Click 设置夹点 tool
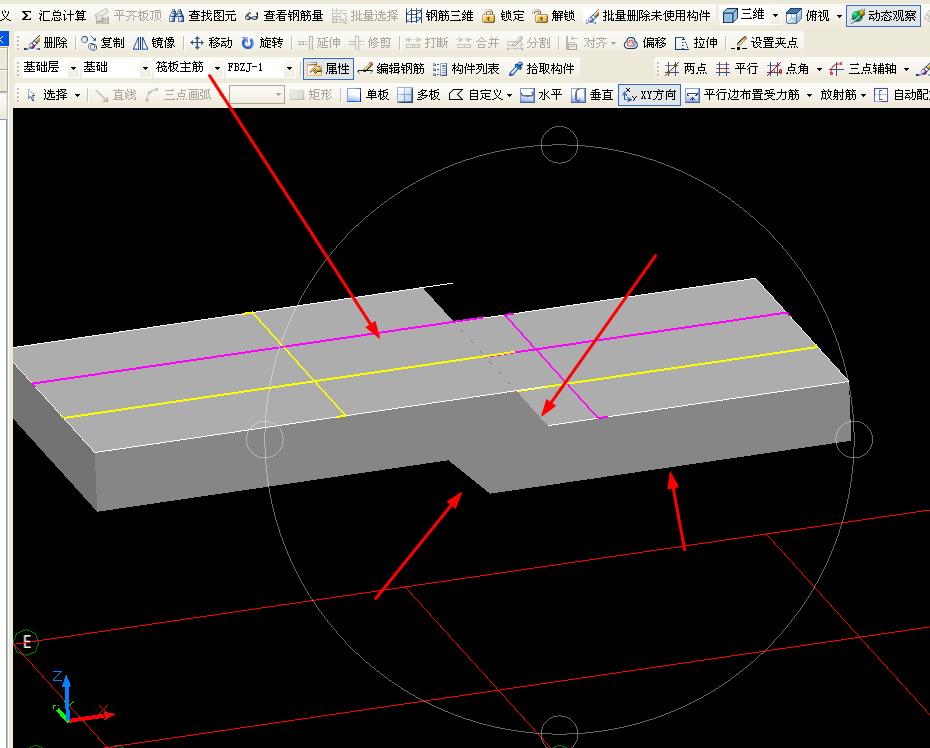 point(765,43)
